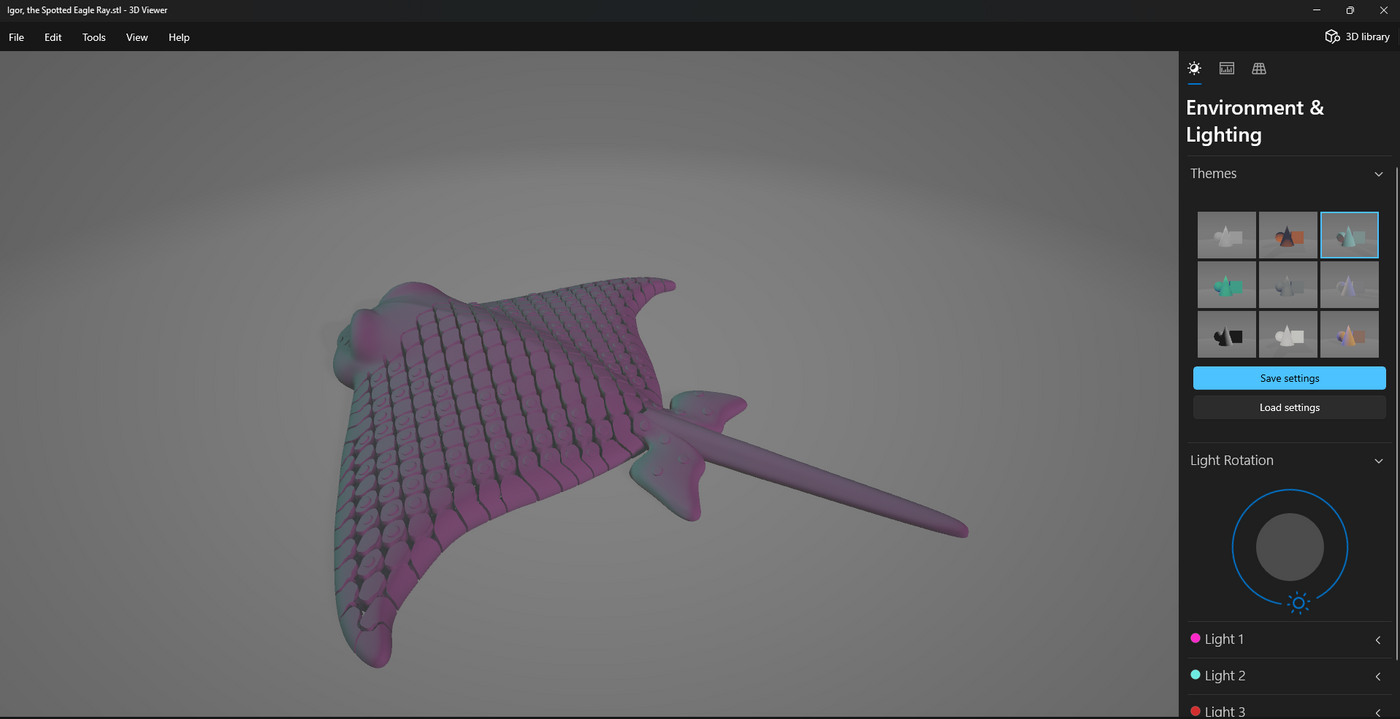Click the teal Light 2 color swatch
The width and height of the screenshot is (1400, 719).
point(1194,675)
